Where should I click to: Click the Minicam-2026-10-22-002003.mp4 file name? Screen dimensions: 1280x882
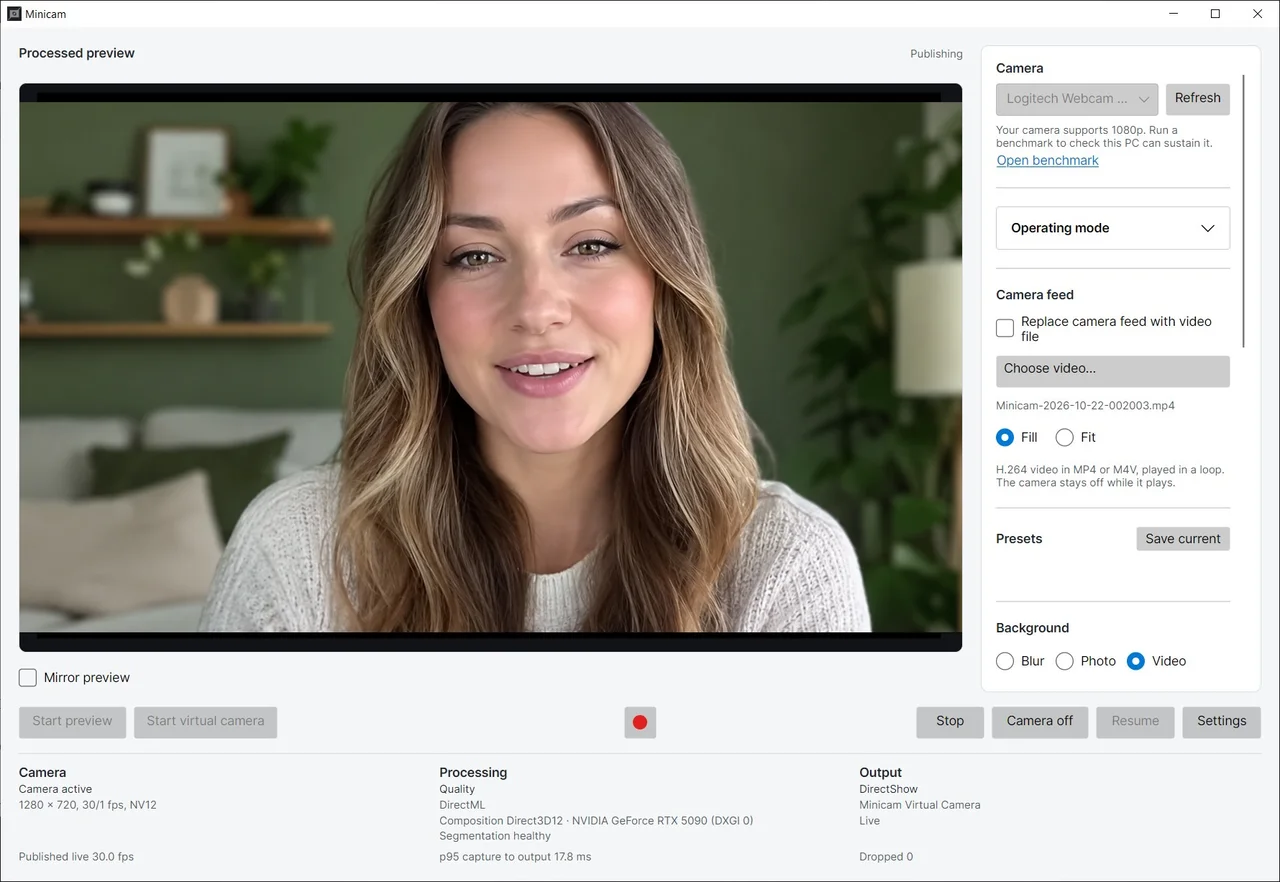(1085, 406)
